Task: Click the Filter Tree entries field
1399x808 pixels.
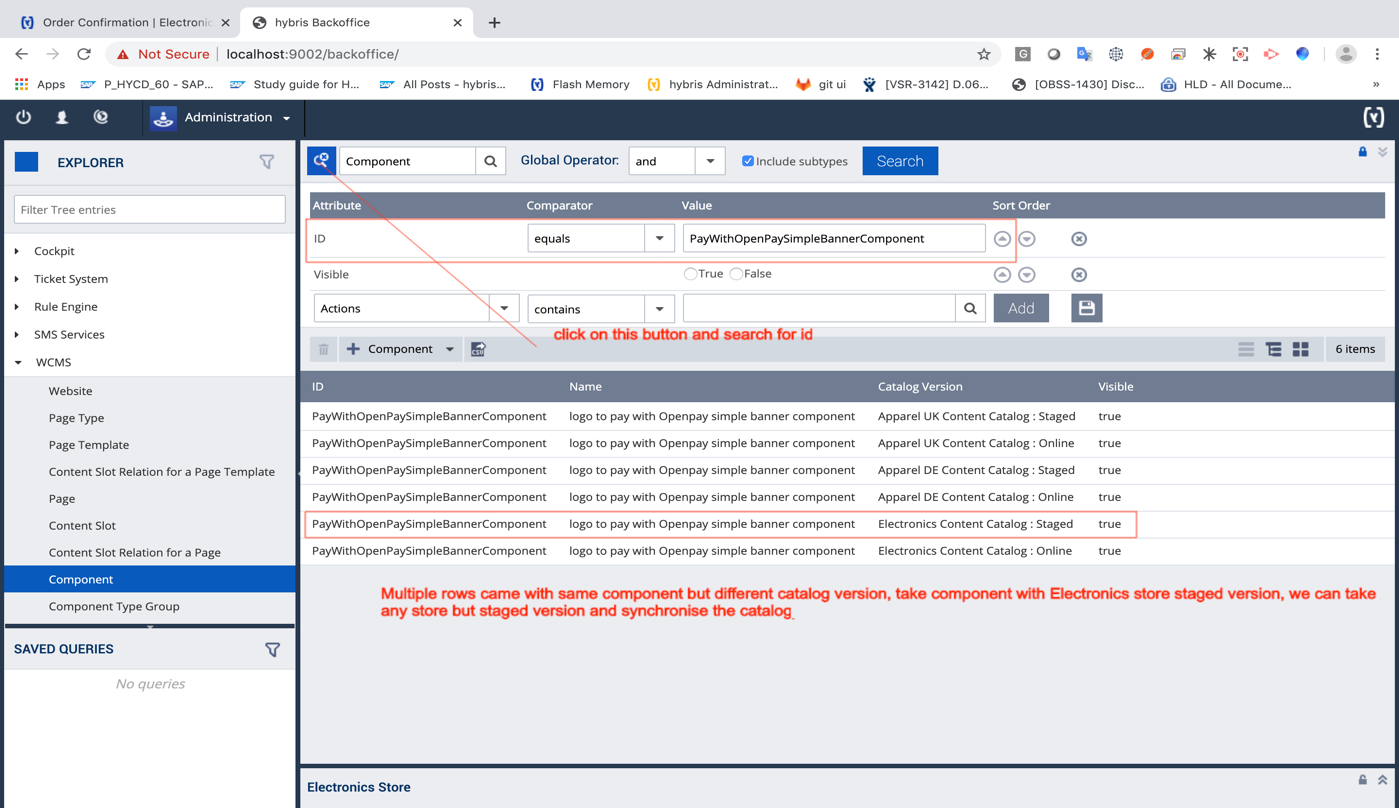Action: tap(149, 210)
